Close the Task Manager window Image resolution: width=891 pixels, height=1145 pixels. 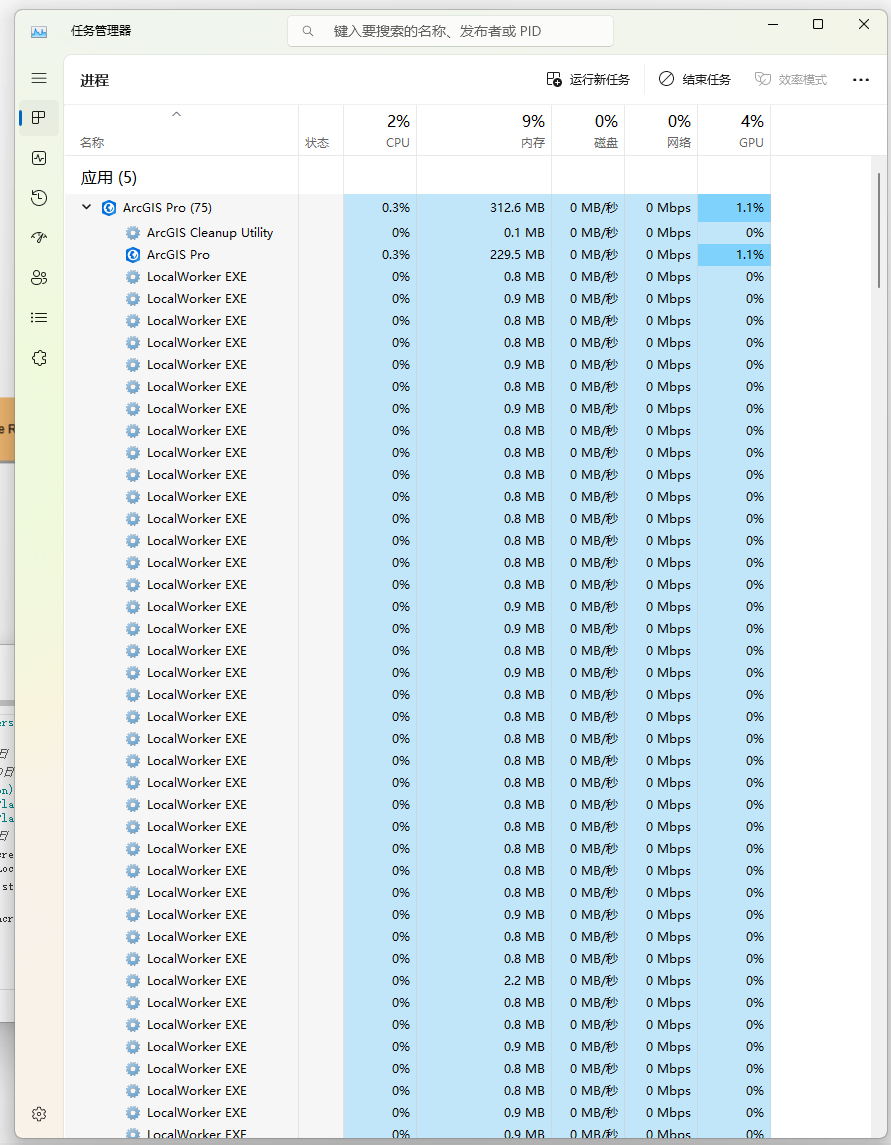pyautogui.click(x=863, y=25)
